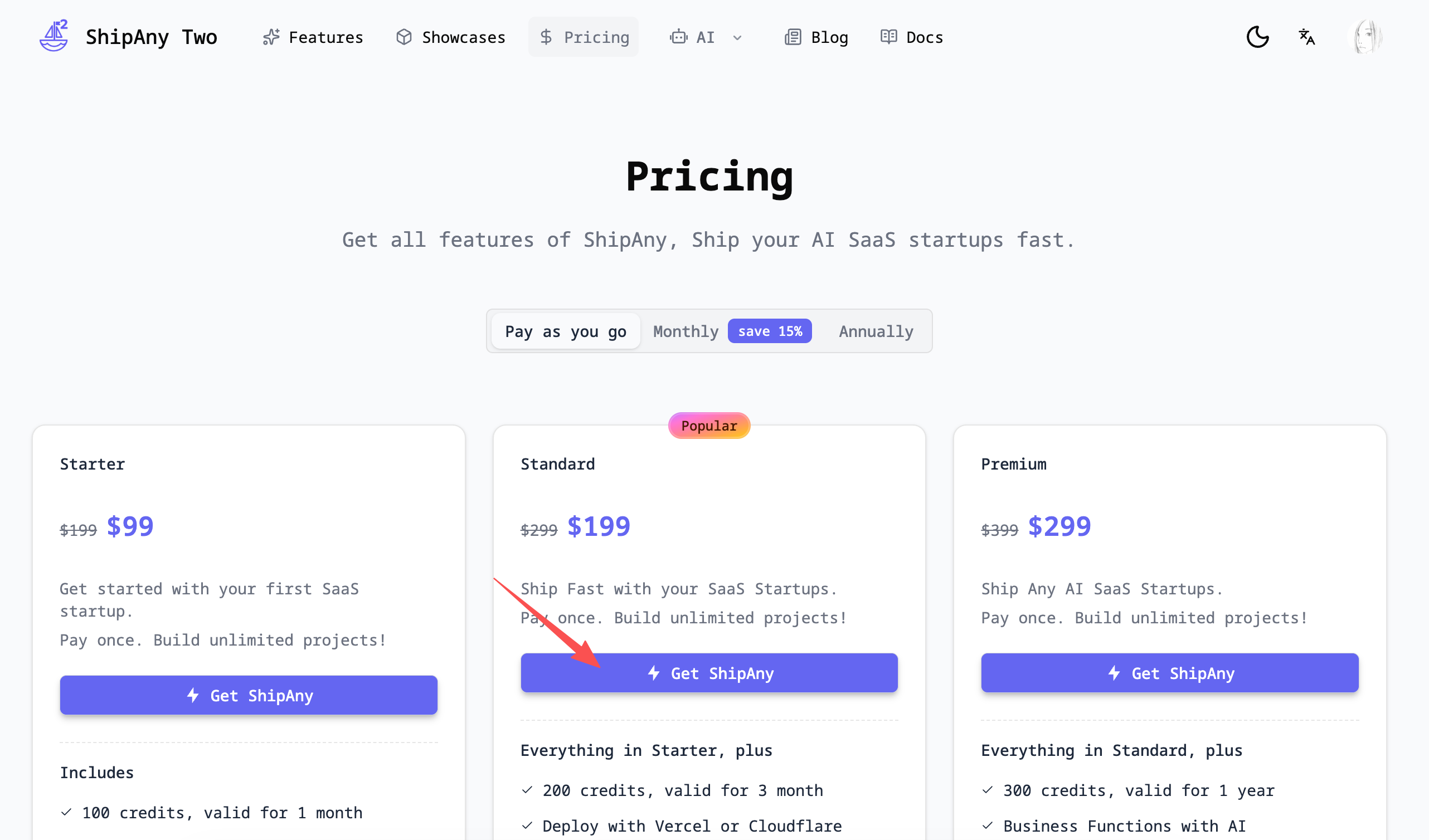Expand the AI menu chevron
The image size is (1429, 840).
coord(737,38)
